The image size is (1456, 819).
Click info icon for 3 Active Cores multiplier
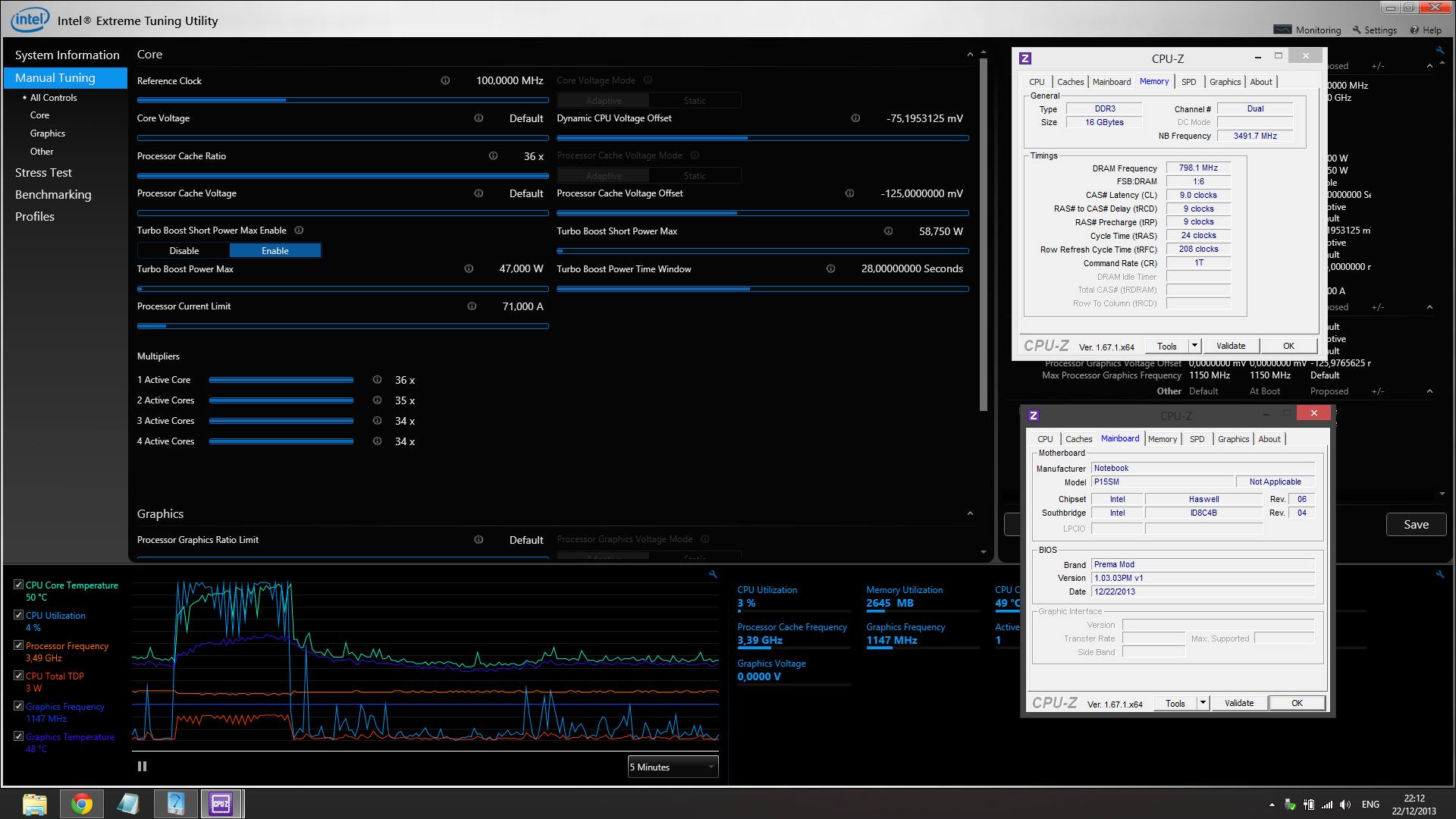click(377, 421)
